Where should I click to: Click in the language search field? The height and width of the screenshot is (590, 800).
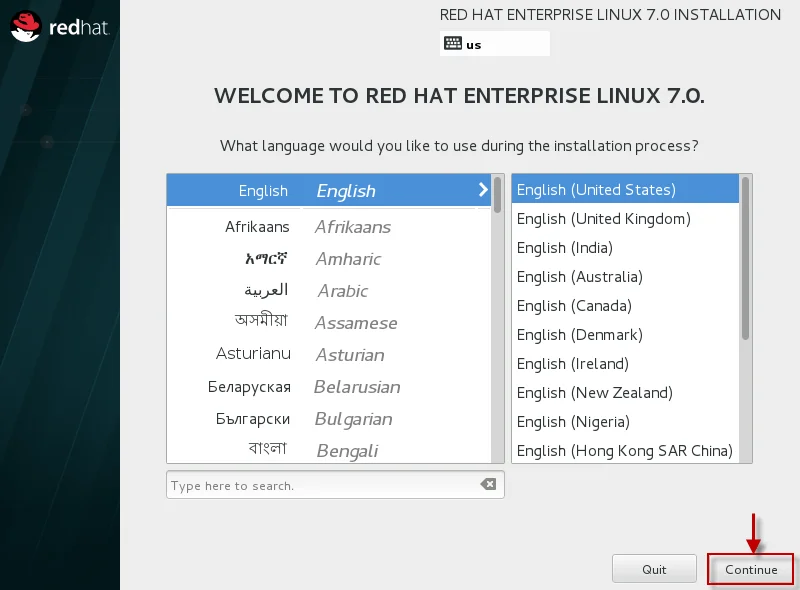[x=335, y=485]
